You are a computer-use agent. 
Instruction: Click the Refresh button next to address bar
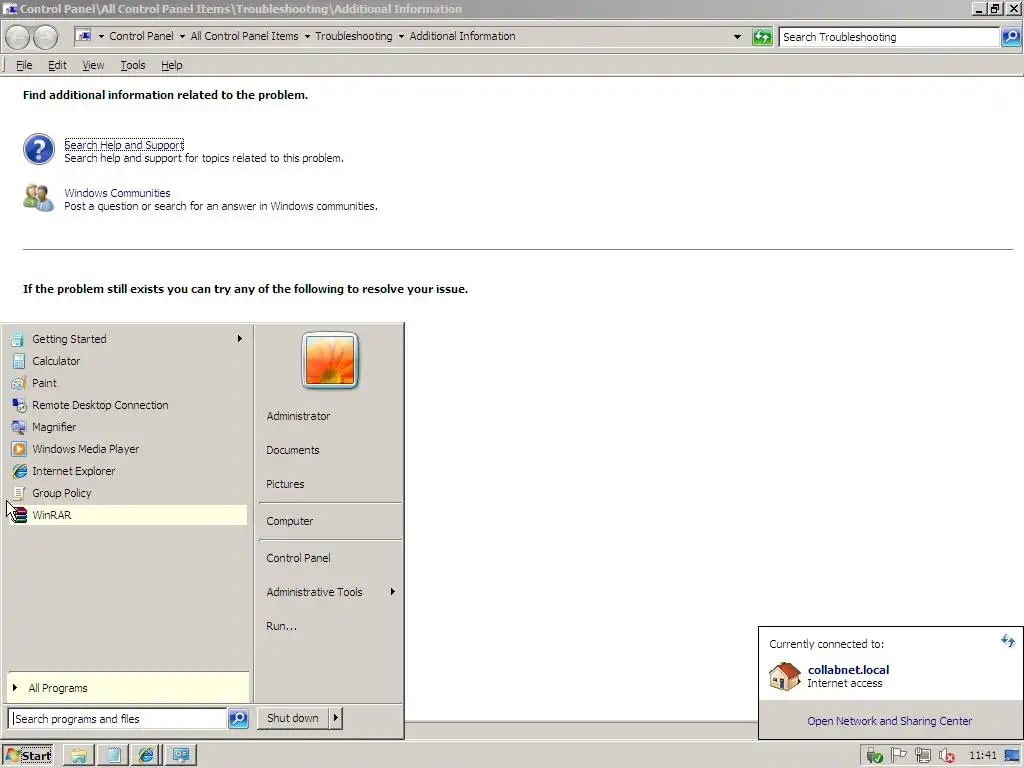click(762, 37)
